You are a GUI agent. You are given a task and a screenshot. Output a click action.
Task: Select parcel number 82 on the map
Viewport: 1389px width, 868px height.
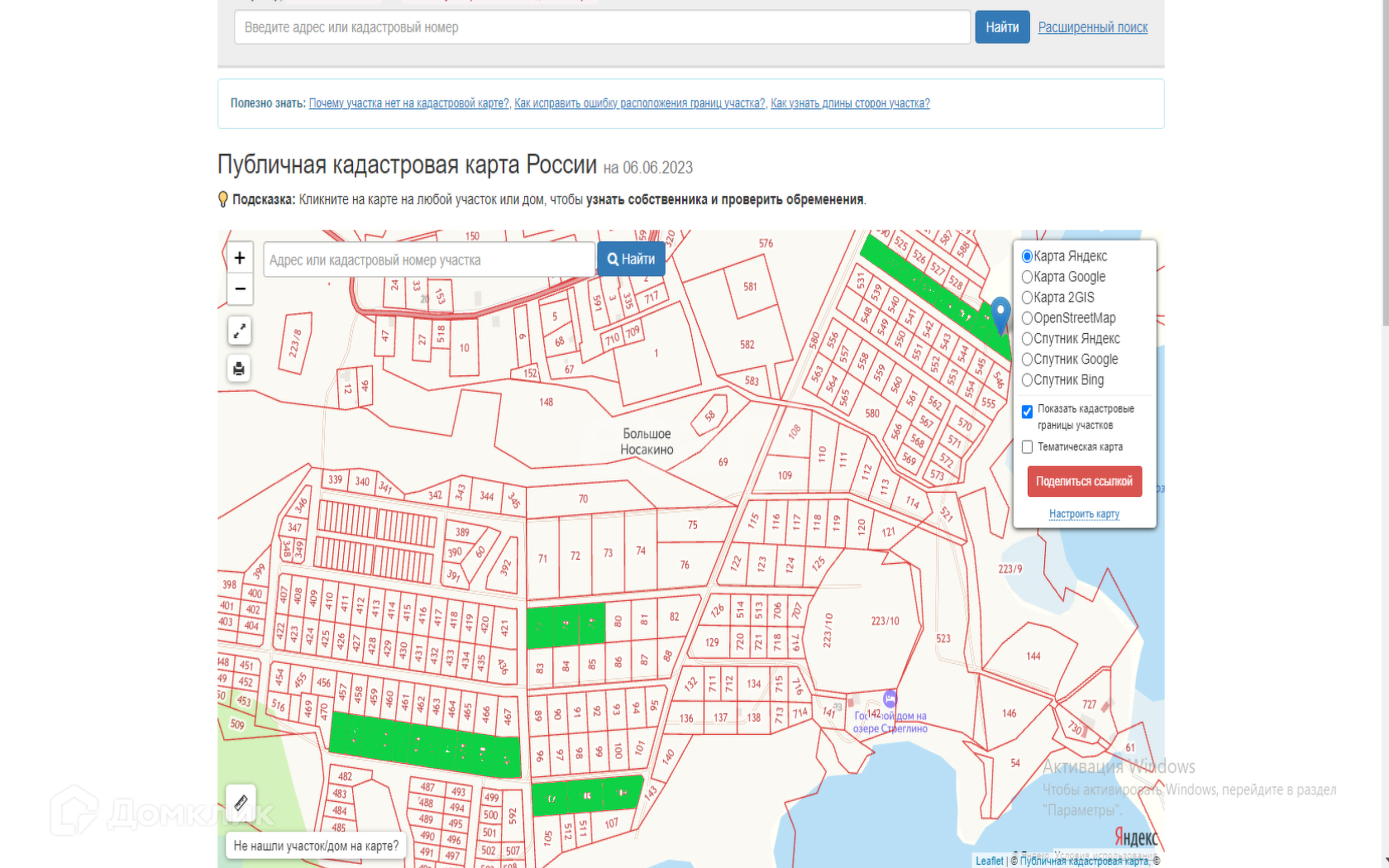pyautogui.click(x=675, y=617)
